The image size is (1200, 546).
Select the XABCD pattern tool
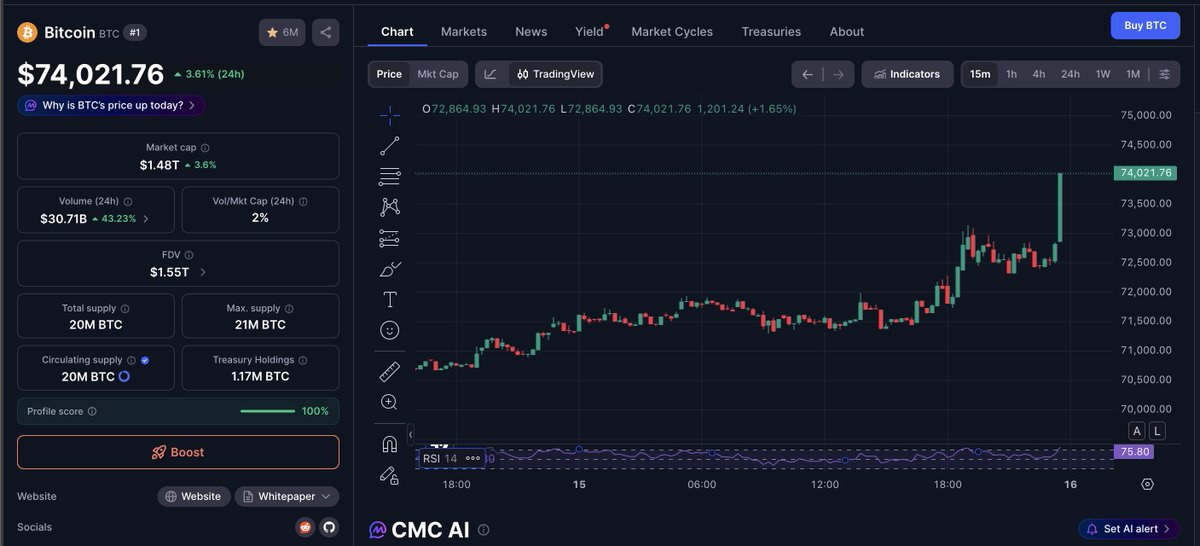(x=390, y=207)
